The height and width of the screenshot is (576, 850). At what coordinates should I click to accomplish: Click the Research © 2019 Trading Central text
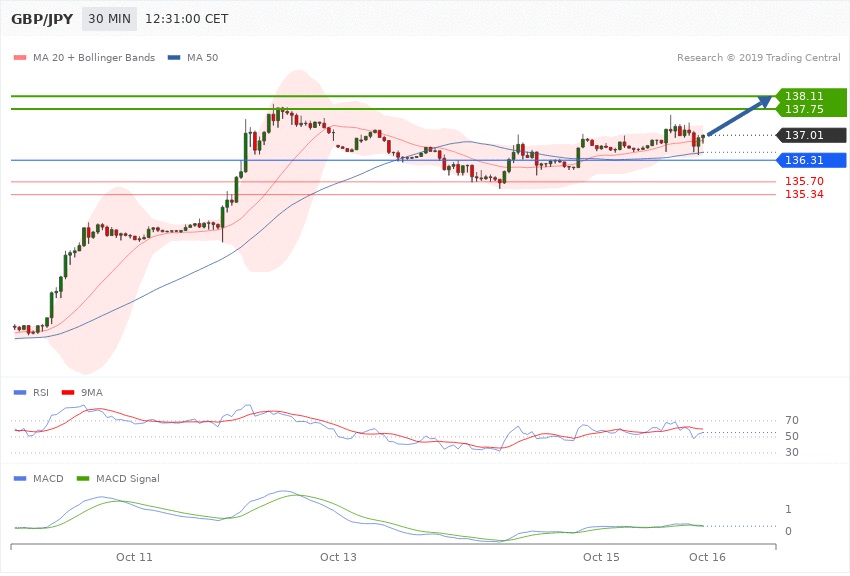758,58
